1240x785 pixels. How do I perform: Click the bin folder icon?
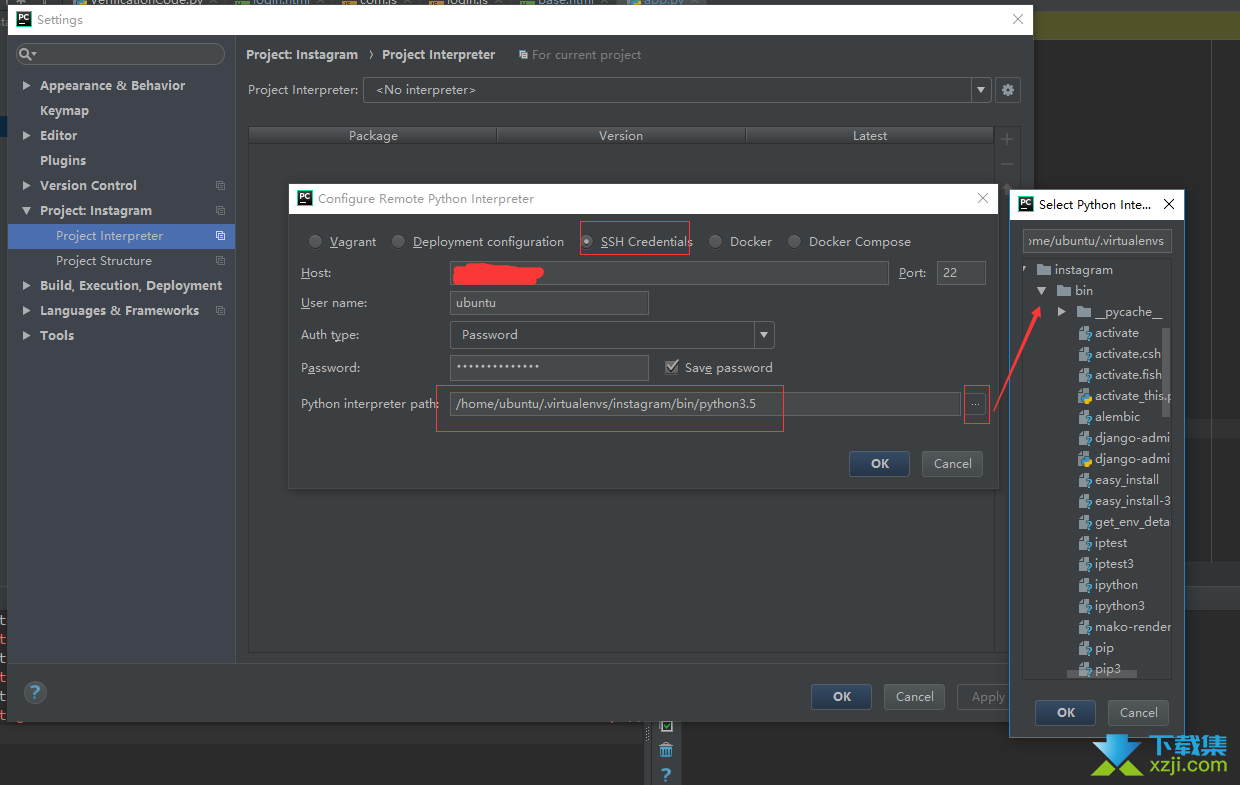(1064, 291)
